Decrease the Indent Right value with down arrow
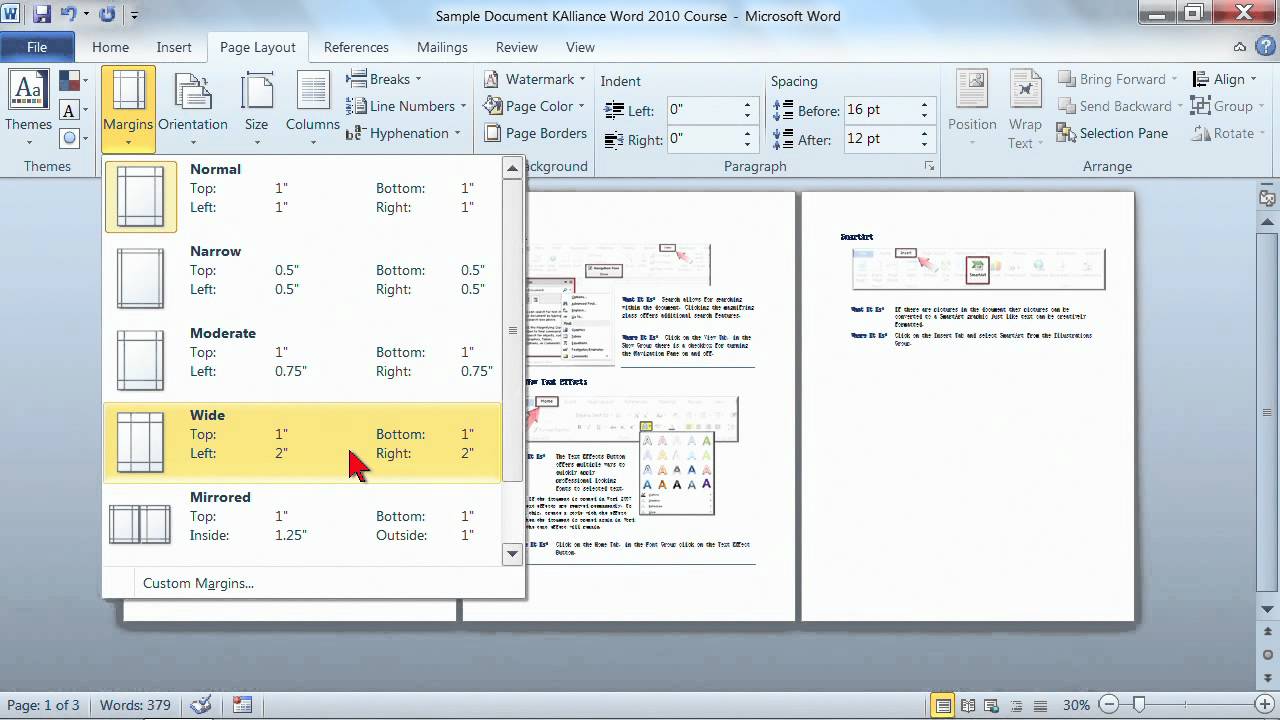 748,145
